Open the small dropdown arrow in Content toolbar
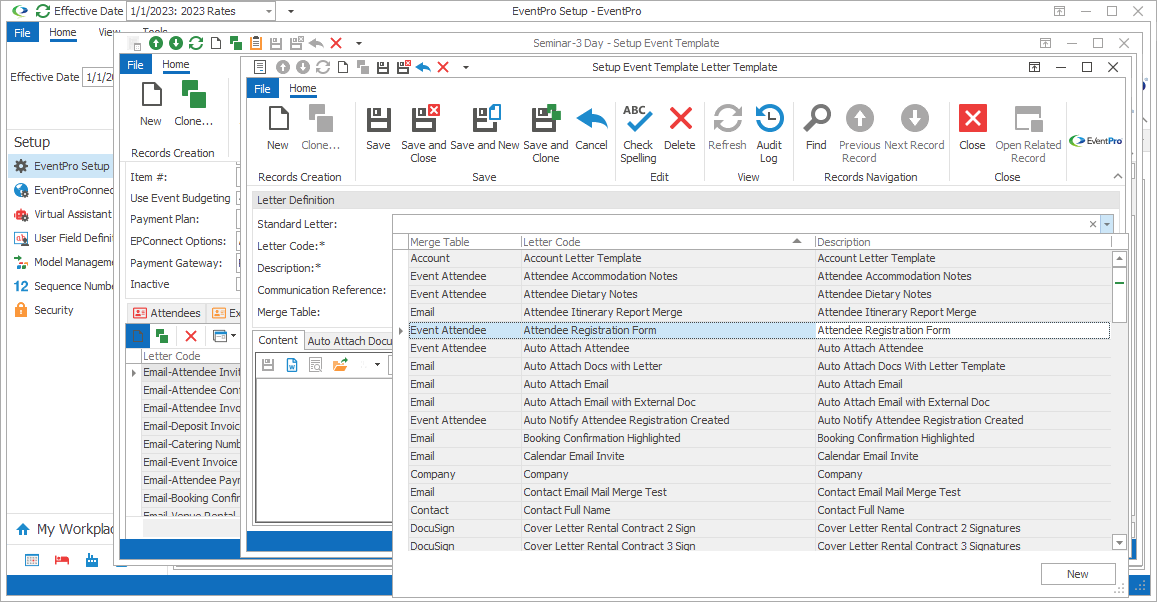 pos(377,364)
